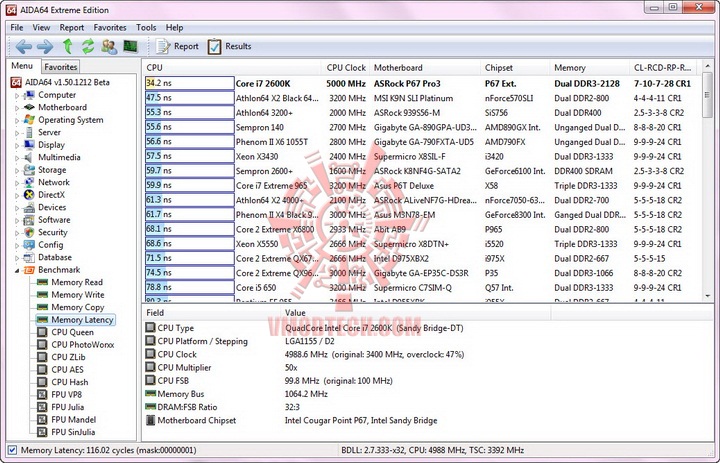Screen dimensions: 720x463
Task: Expand the Database tree node
Action: click(17, 258)
